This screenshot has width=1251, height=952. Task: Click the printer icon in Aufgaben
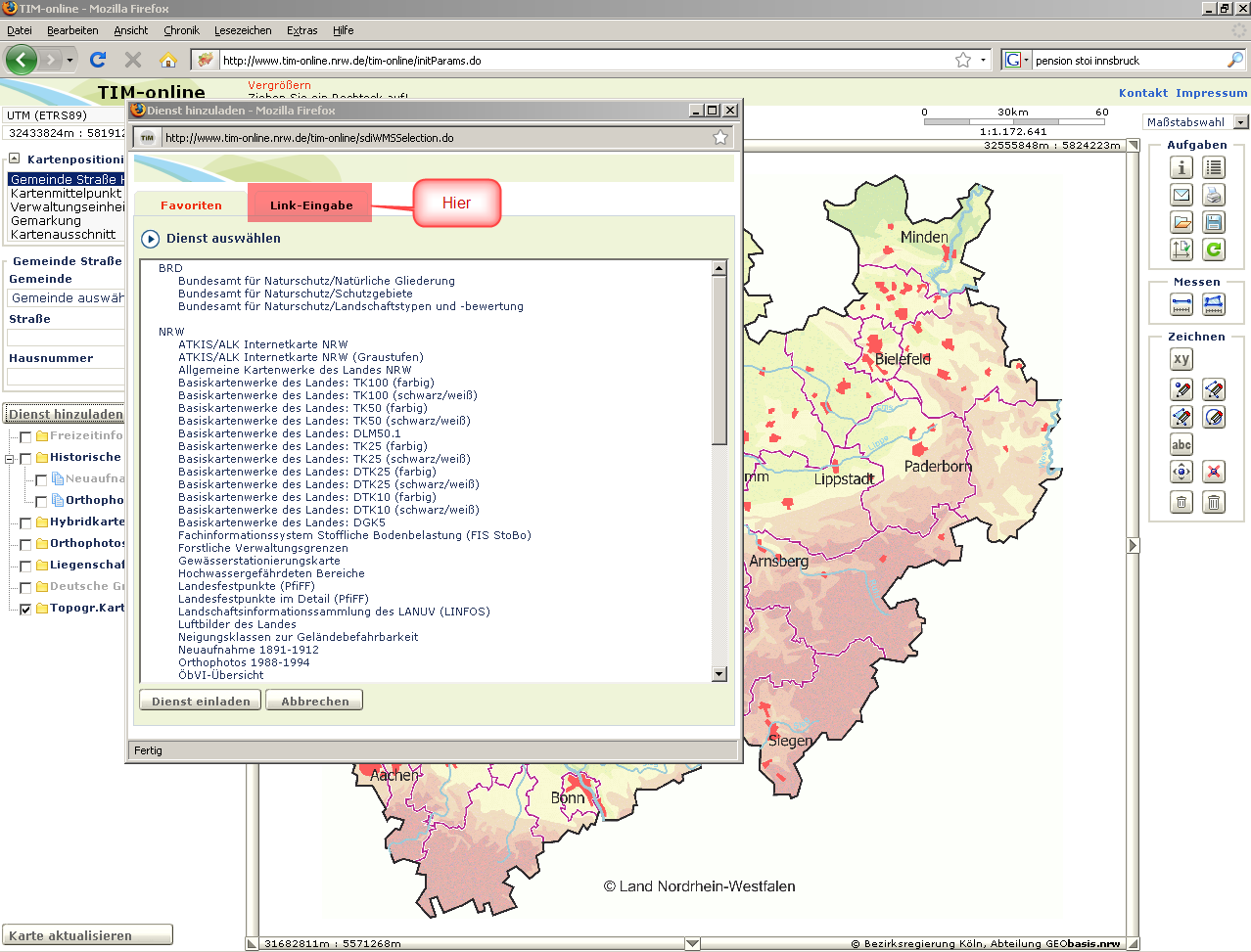point(1214,195)
